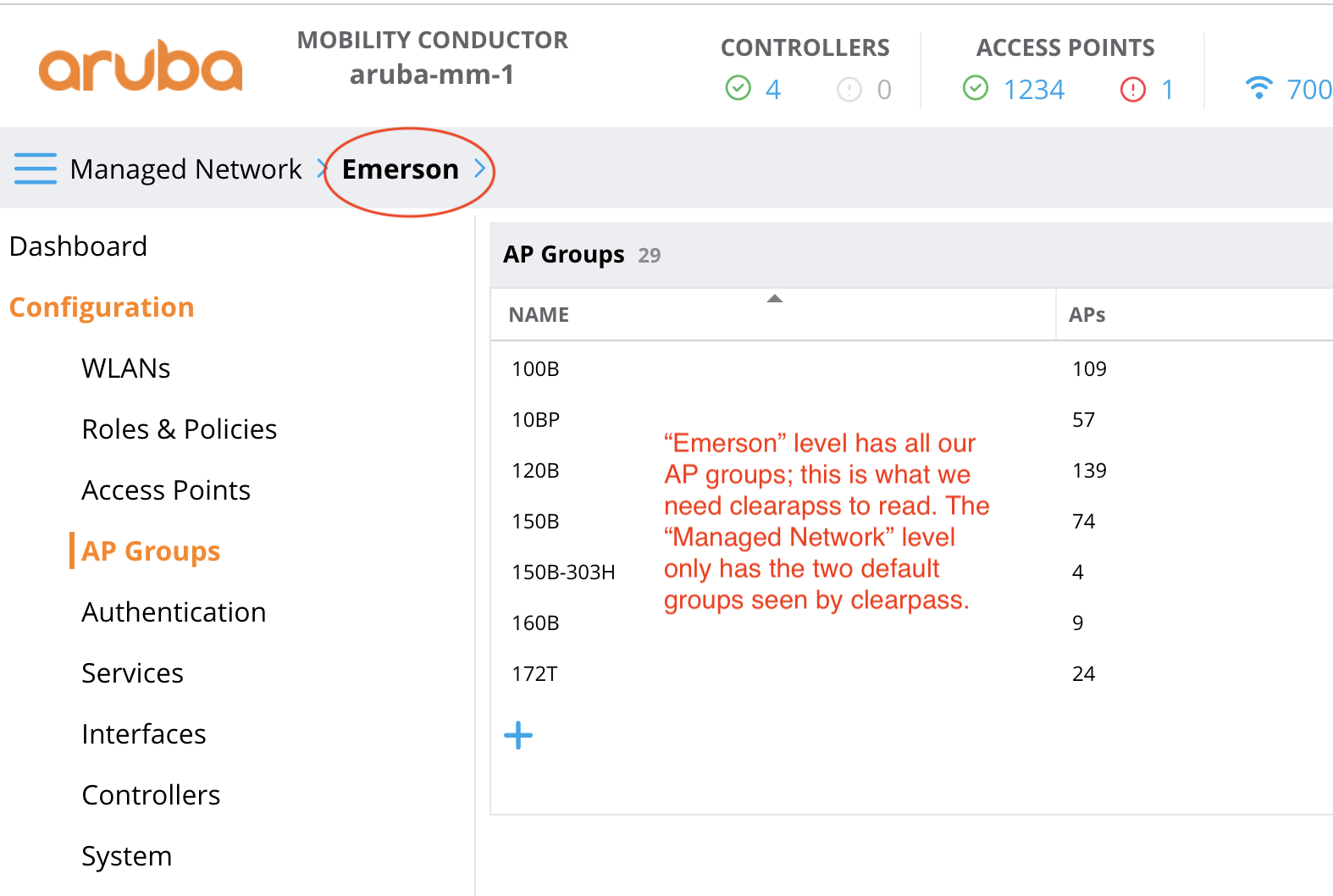The image size is (1333, 896).
Task: Click the plus icon to add AP group
Action: [x=517, y=735]
